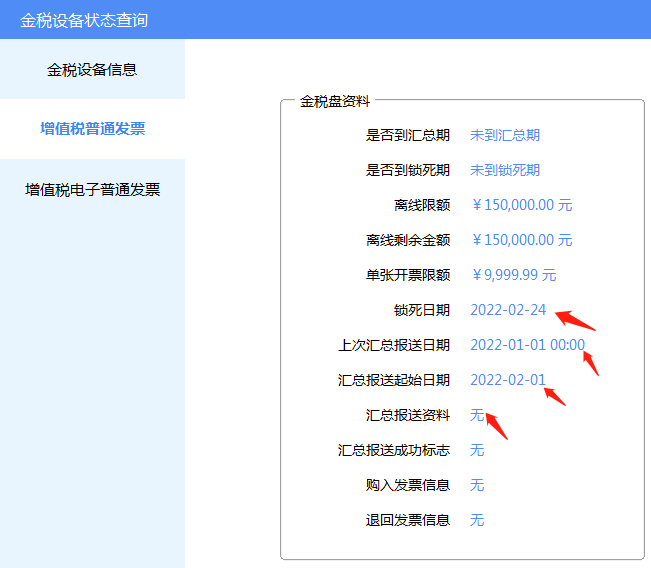
Task: Click the 是否到锁死期 label
Action: pyautogui.click(x=408, y=170)
